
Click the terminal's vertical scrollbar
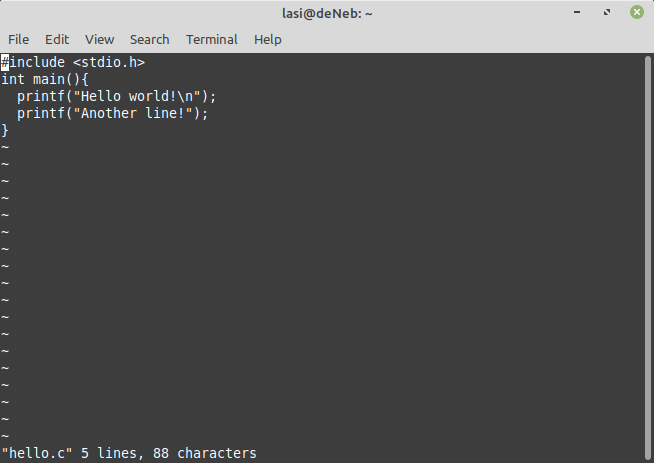648,250
